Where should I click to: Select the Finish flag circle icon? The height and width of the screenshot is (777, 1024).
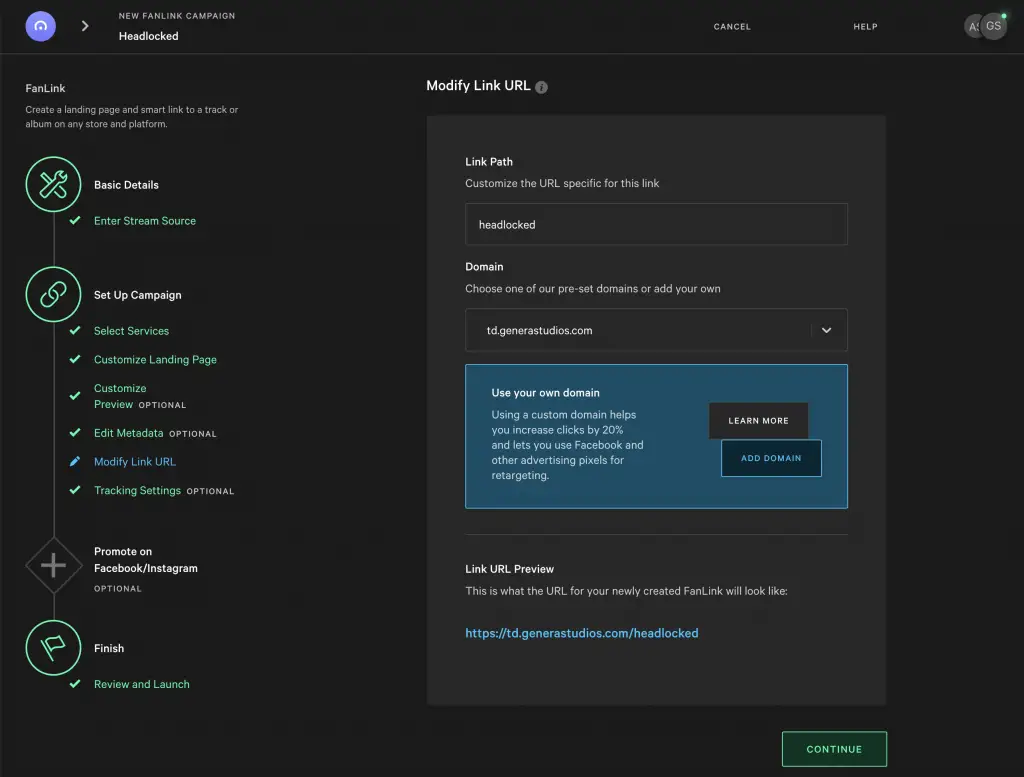coord(54,648)
